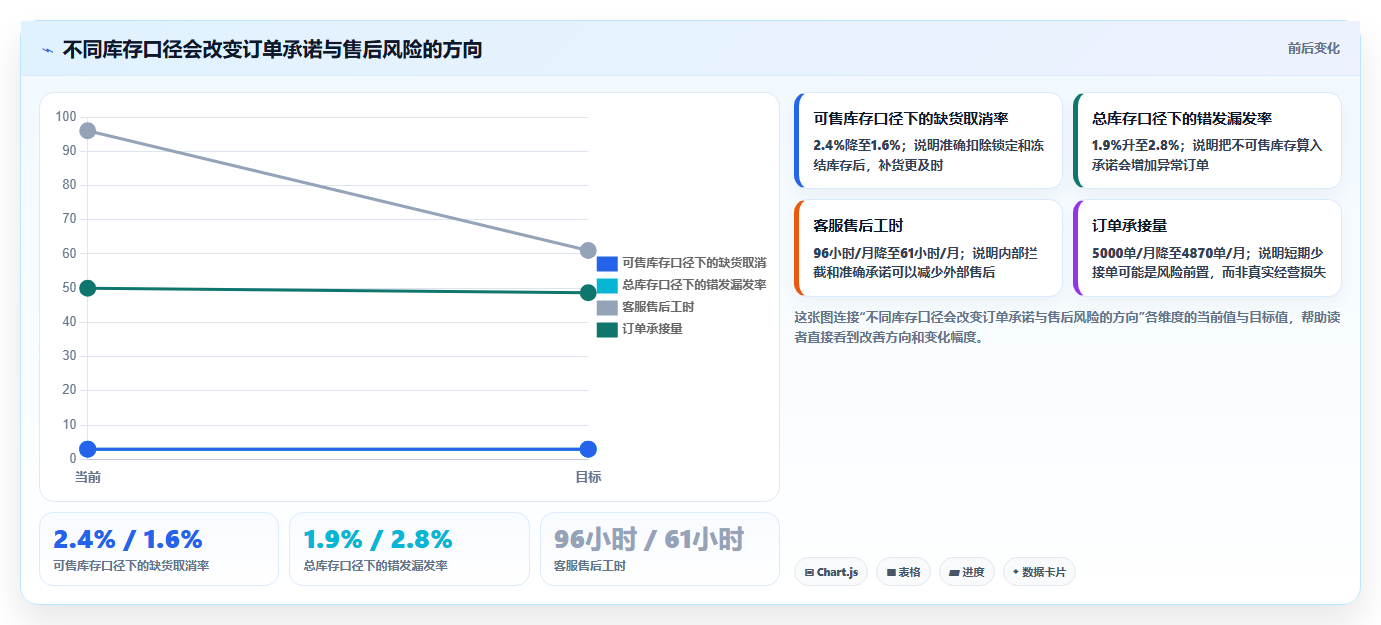Click the green 订单承接量 point at 当前

click(88, 288)
